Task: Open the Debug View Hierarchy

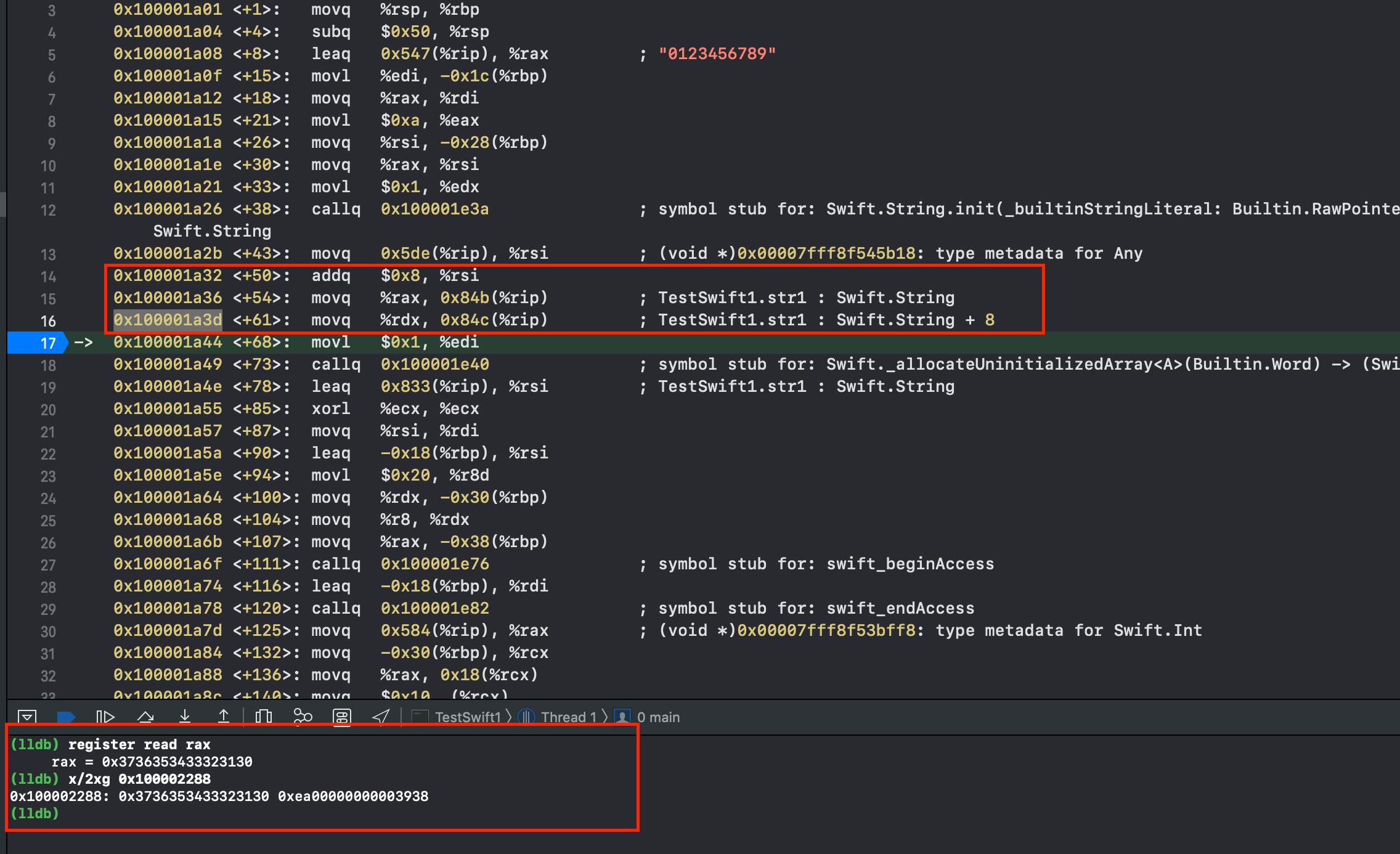Action: tap(263, 717)
